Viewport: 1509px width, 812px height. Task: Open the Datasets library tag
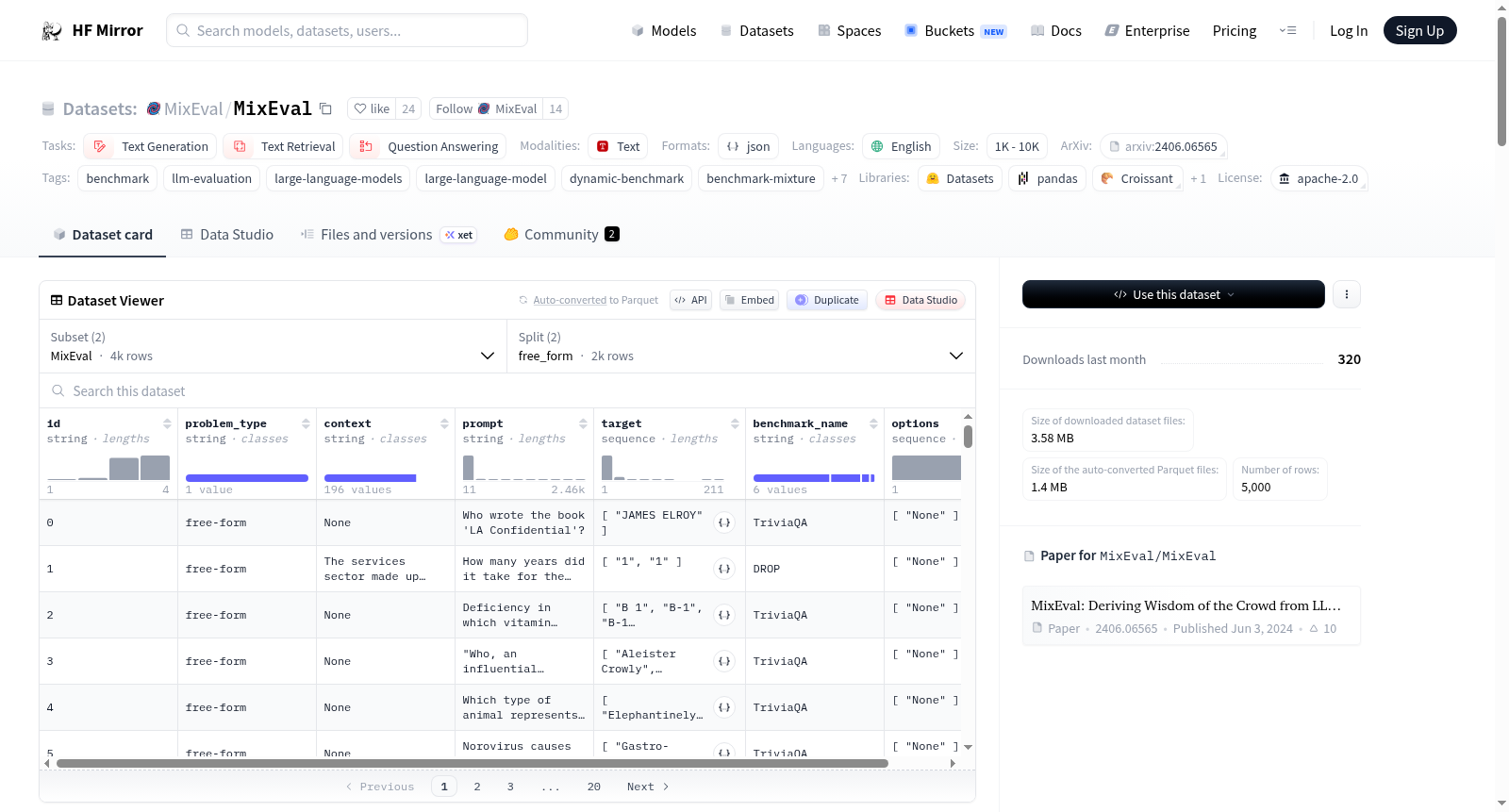tap(960, 178)
